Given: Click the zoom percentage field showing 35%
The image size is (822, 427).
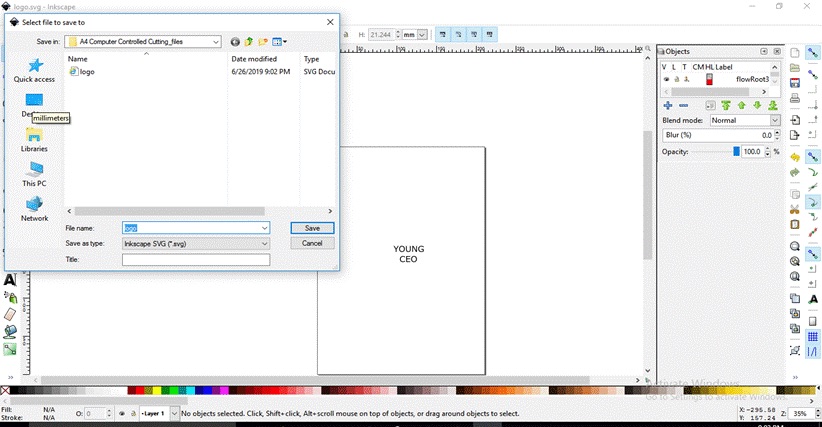Looking at the screenshot, I should point(799,413).
